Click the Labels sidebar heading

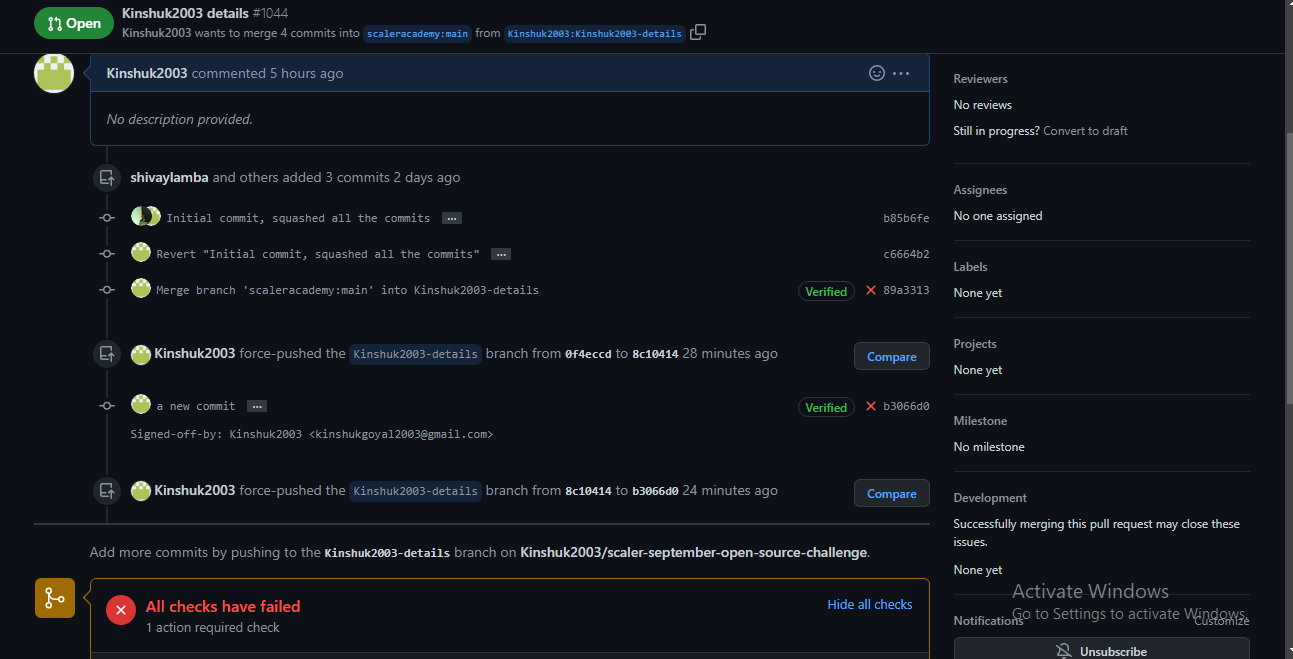click(970, 267)
